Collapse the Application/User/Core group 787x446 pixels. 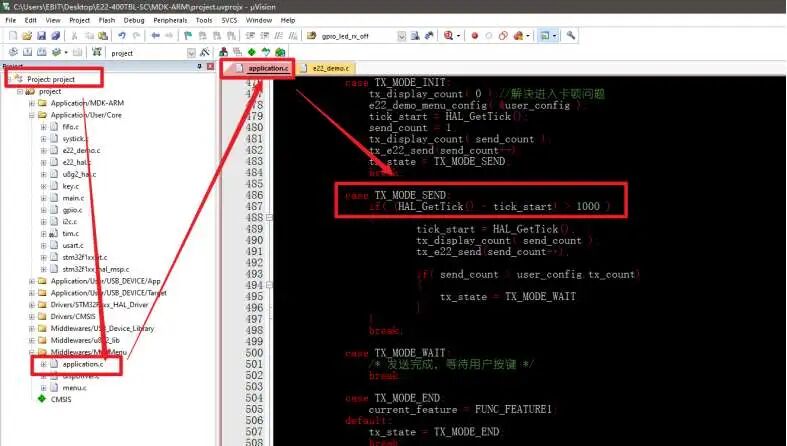pos(31,115)
